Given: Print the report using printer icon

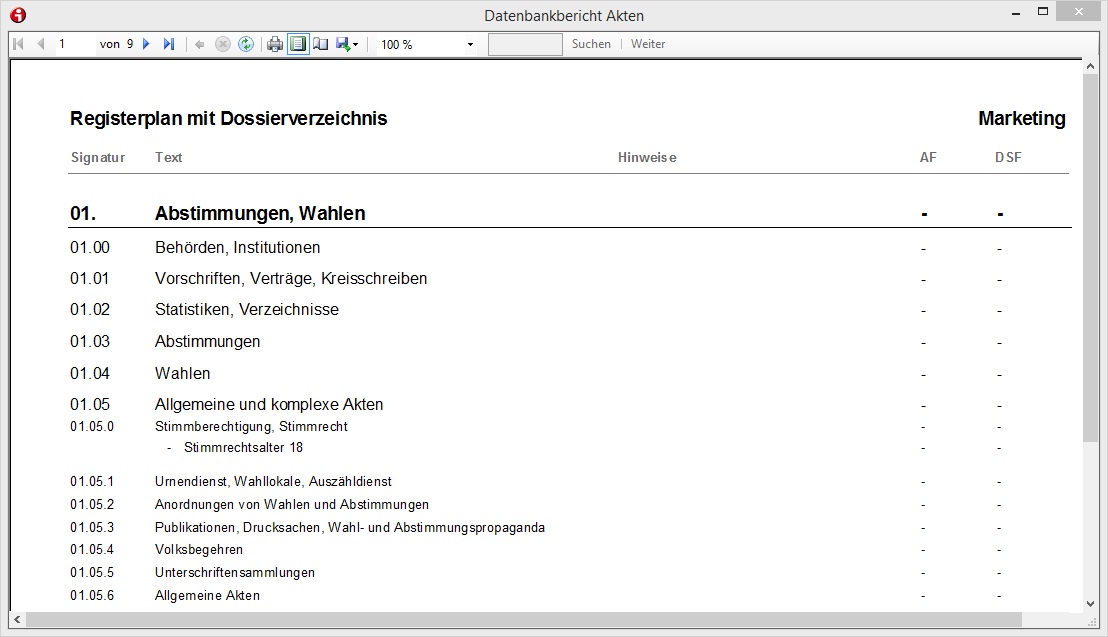Looking at the screenshot, I should click(x=275, y=44).
